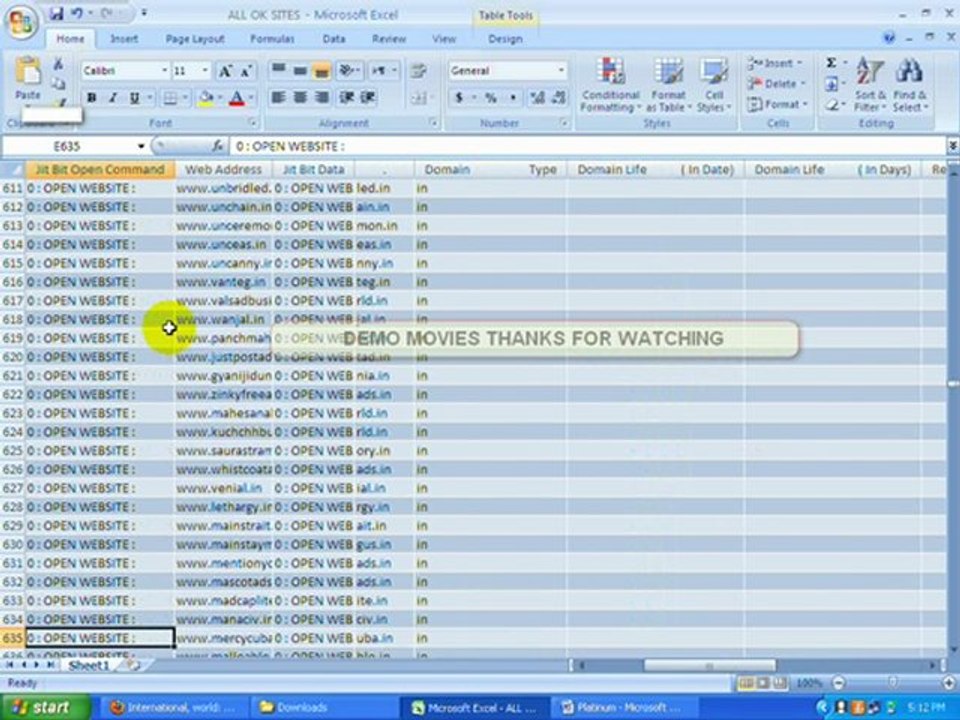960x720 pixels.
Task: Increase font size with Grow Font
Action: coord(225,71)
